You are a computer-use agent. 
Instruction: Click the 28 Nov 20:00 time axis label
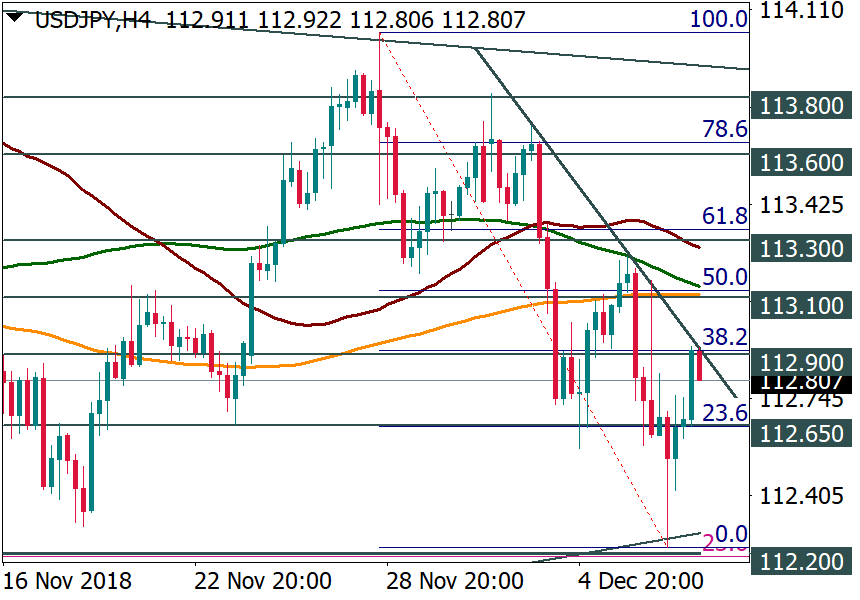pos(469,581)
